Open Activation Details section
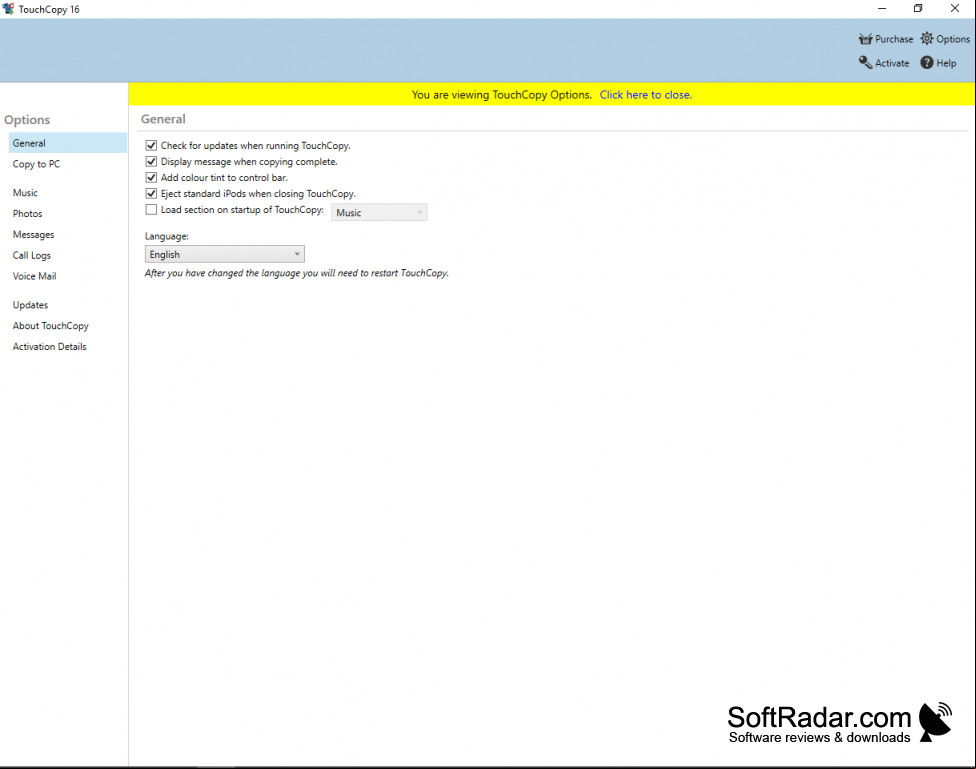 click(49, 346)
